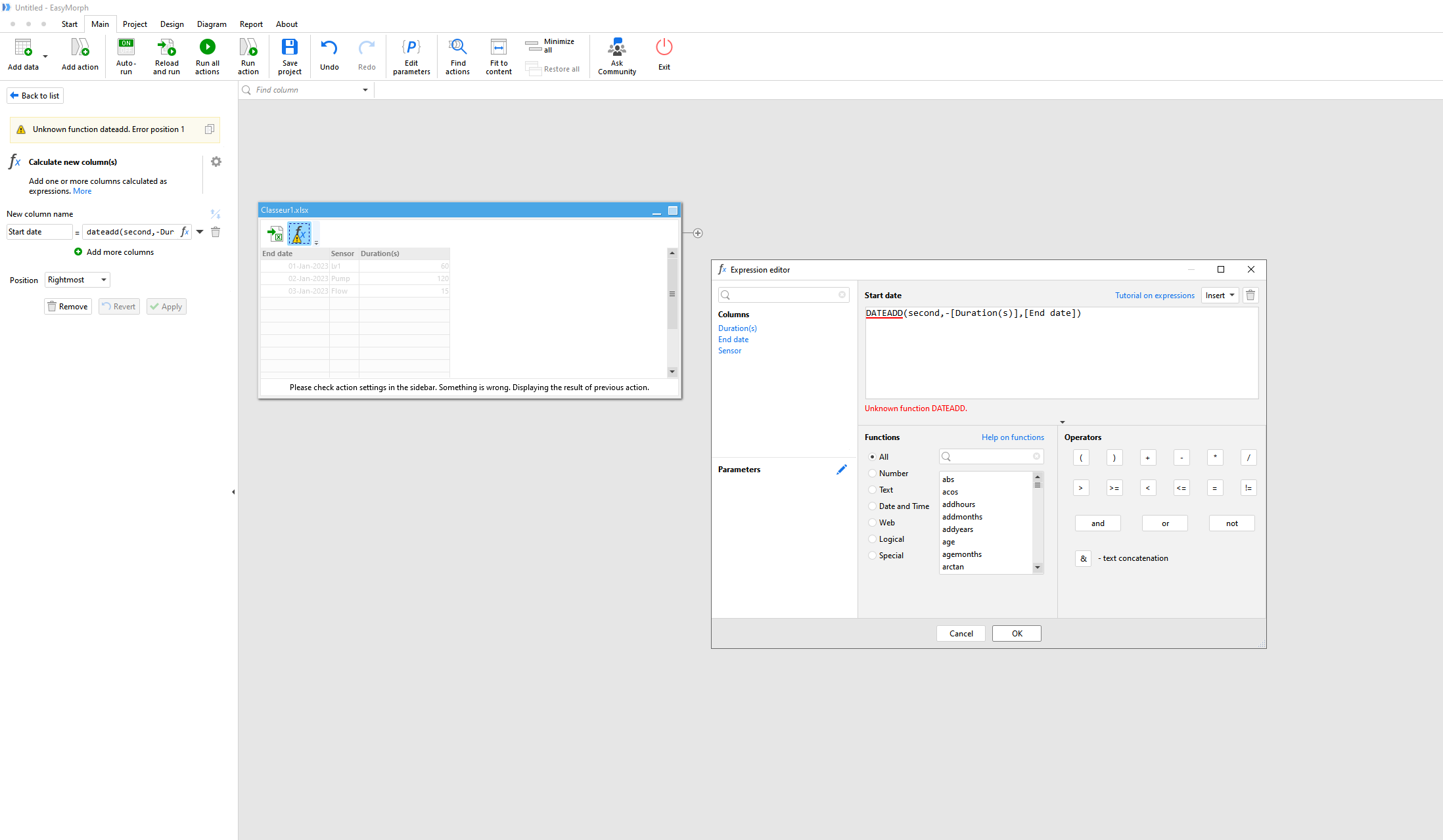Click the functions search field
The image size is (1443, 840).
coord(992,456)
